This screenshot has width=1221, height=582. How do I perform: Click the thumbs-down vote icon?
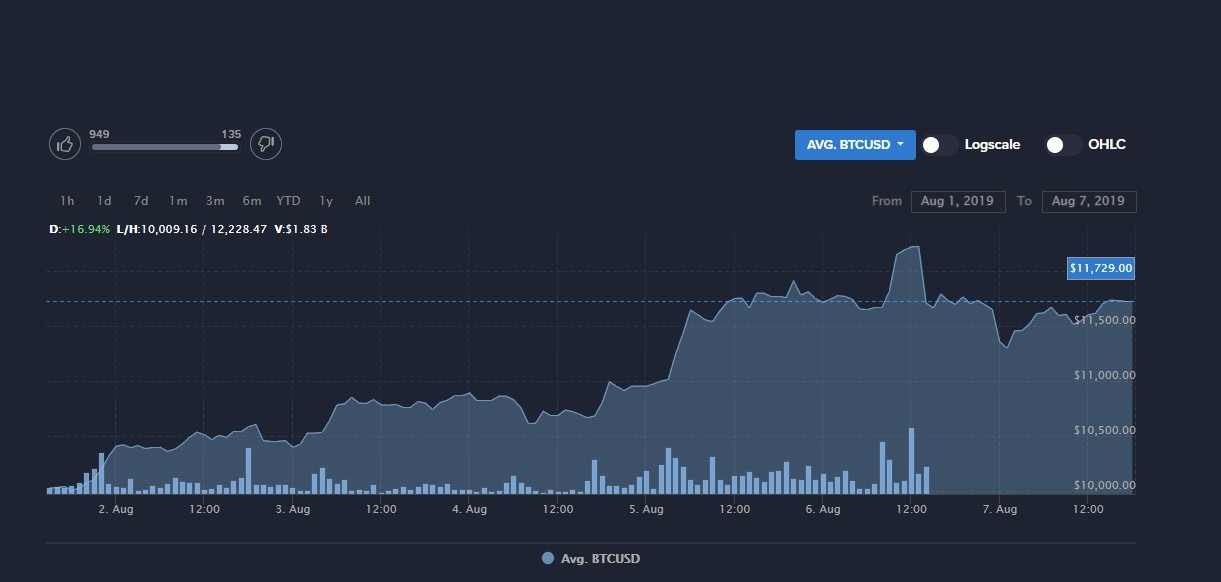pyautogui.click(x=265, y=144)
